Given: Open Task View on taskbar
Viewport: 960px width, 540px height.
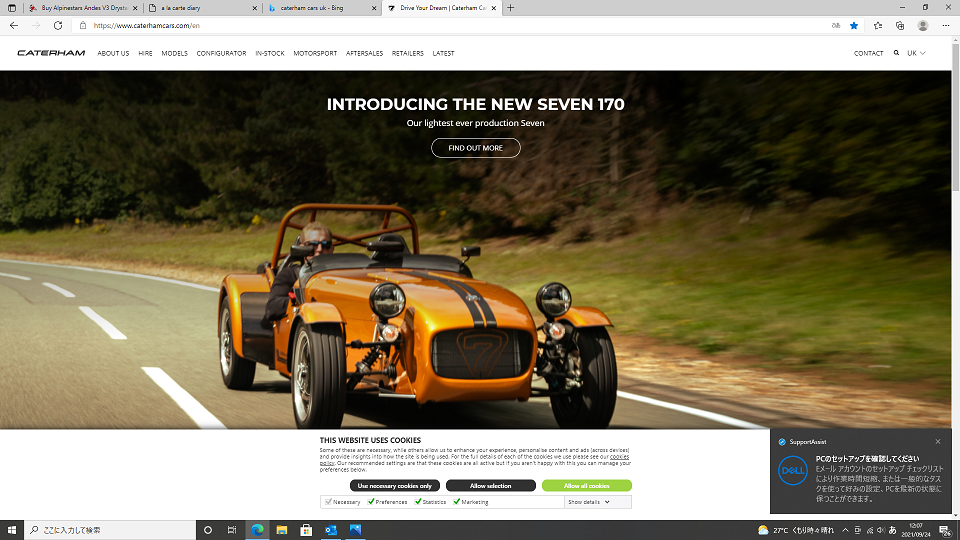Looking at the screenshot, I should [232, 530].
